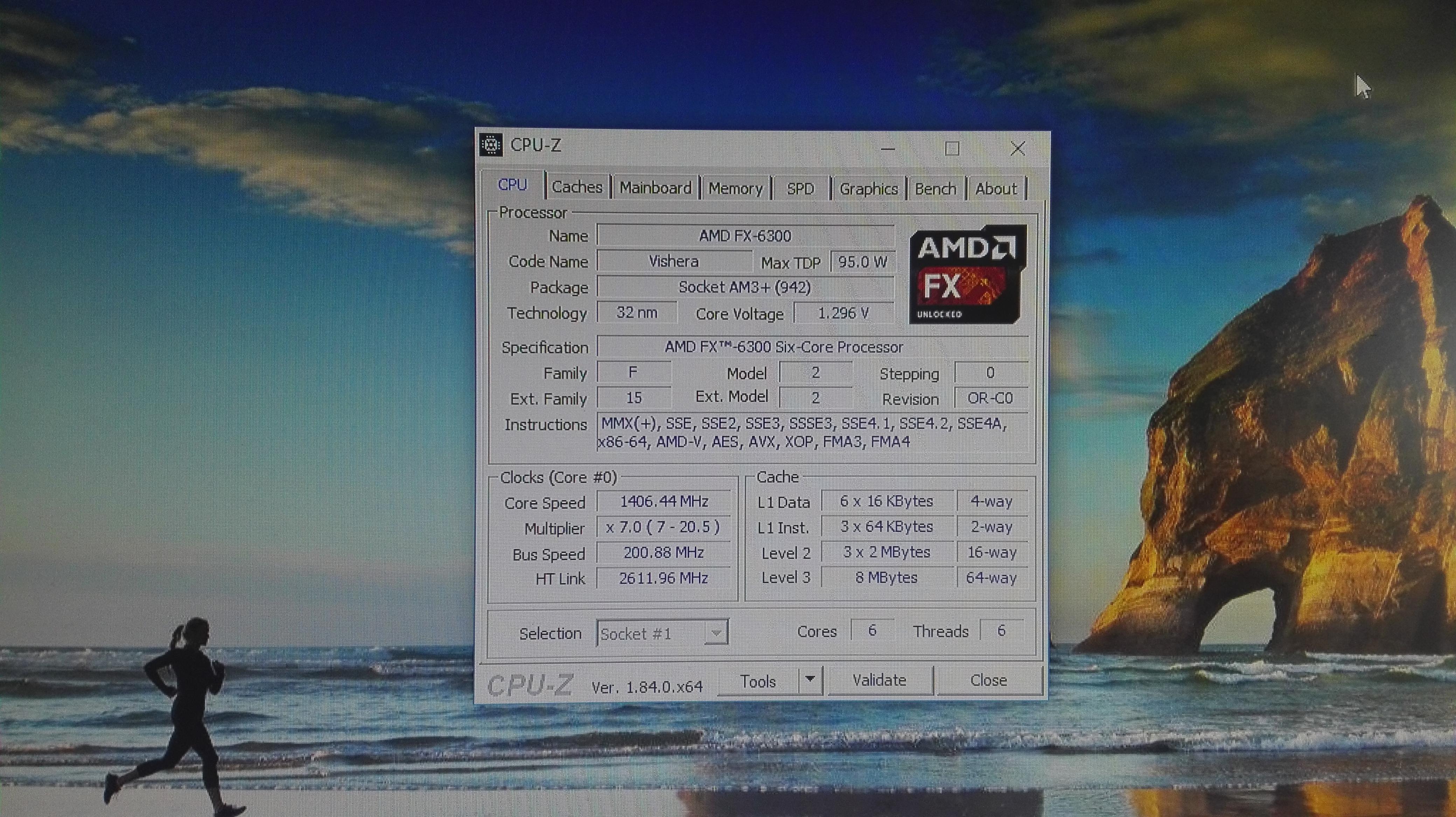Expand the Socket #1 selection dropdown
This screenshot has width=1456, height=817.
716,633
